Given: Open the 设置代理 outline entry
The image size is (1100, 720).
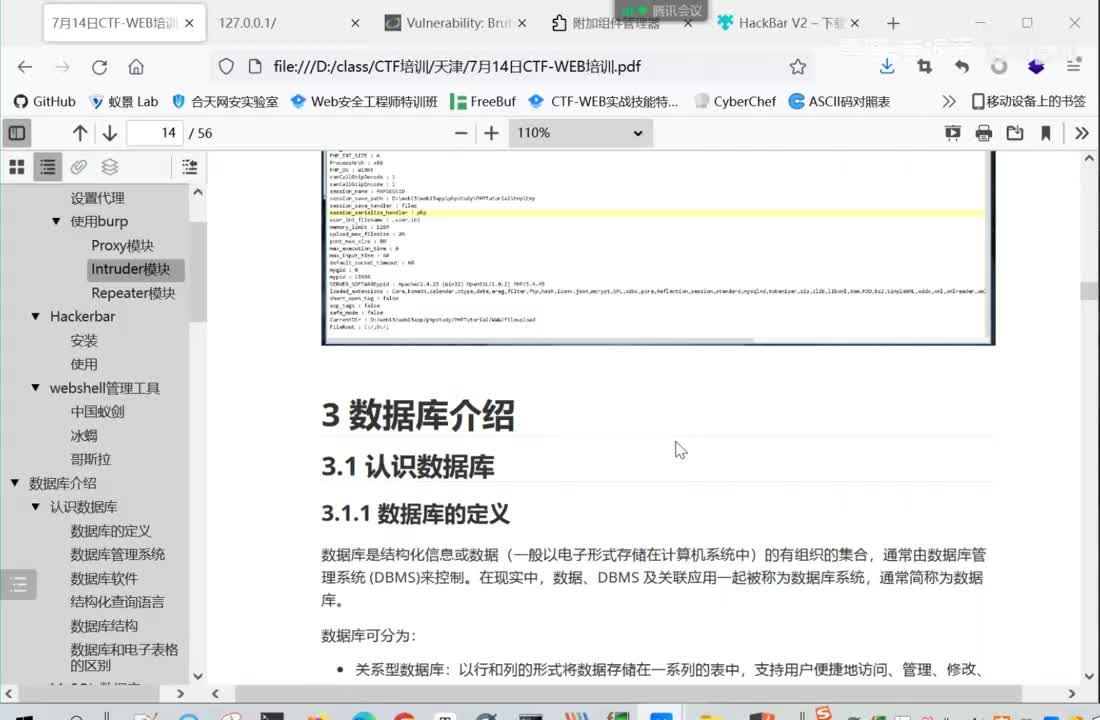Looking at the screenshot, I should [x=98, y=198].
